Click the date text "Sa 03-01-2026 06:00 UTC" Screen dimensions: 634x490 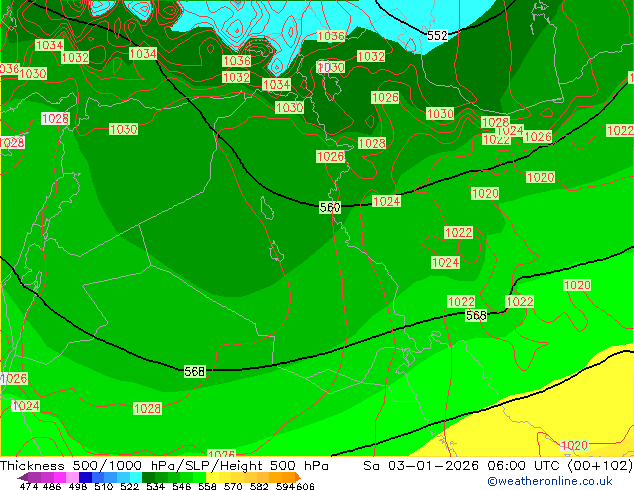coord(463,466)
